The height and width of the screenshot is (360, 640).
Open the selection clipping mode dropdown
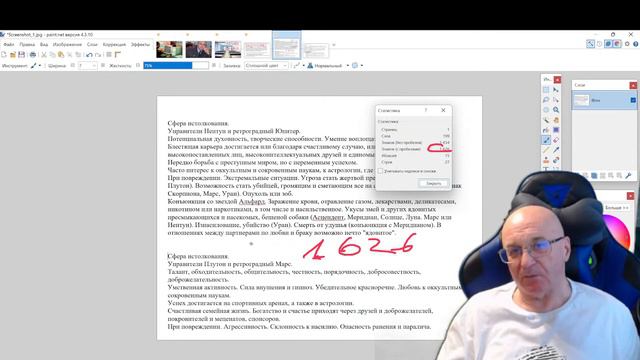coord(357,65)
